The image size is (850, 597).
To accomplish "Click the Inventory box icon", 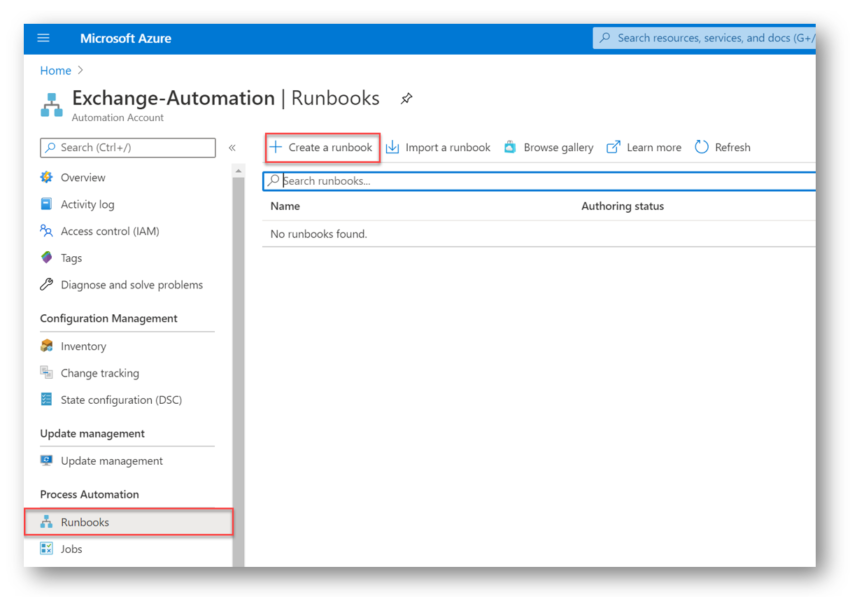I will (x=47, y=345).
